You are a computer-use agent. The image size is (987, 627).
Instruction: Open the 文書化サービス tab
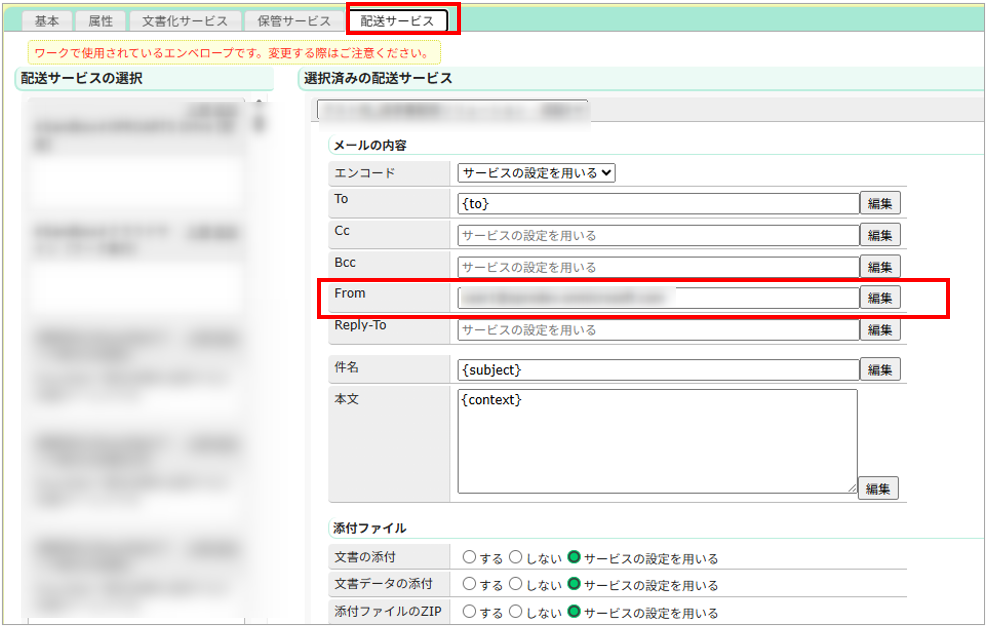(185, 21)
